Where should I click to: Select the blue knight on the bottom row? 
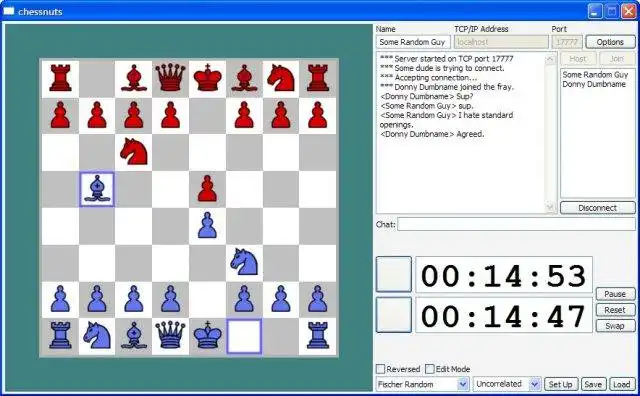pyautogui.click(x=97, y=335)
